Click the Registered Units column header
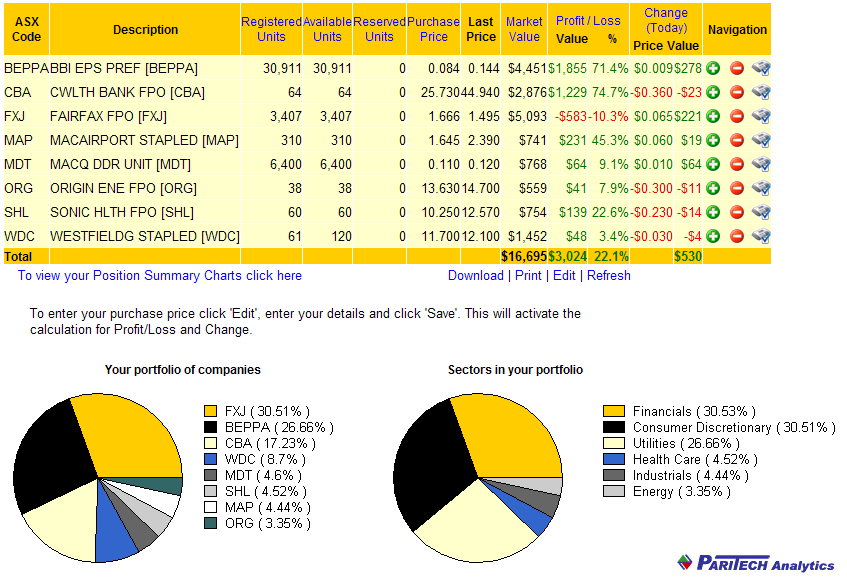847x582 pixels. (271, 29)
